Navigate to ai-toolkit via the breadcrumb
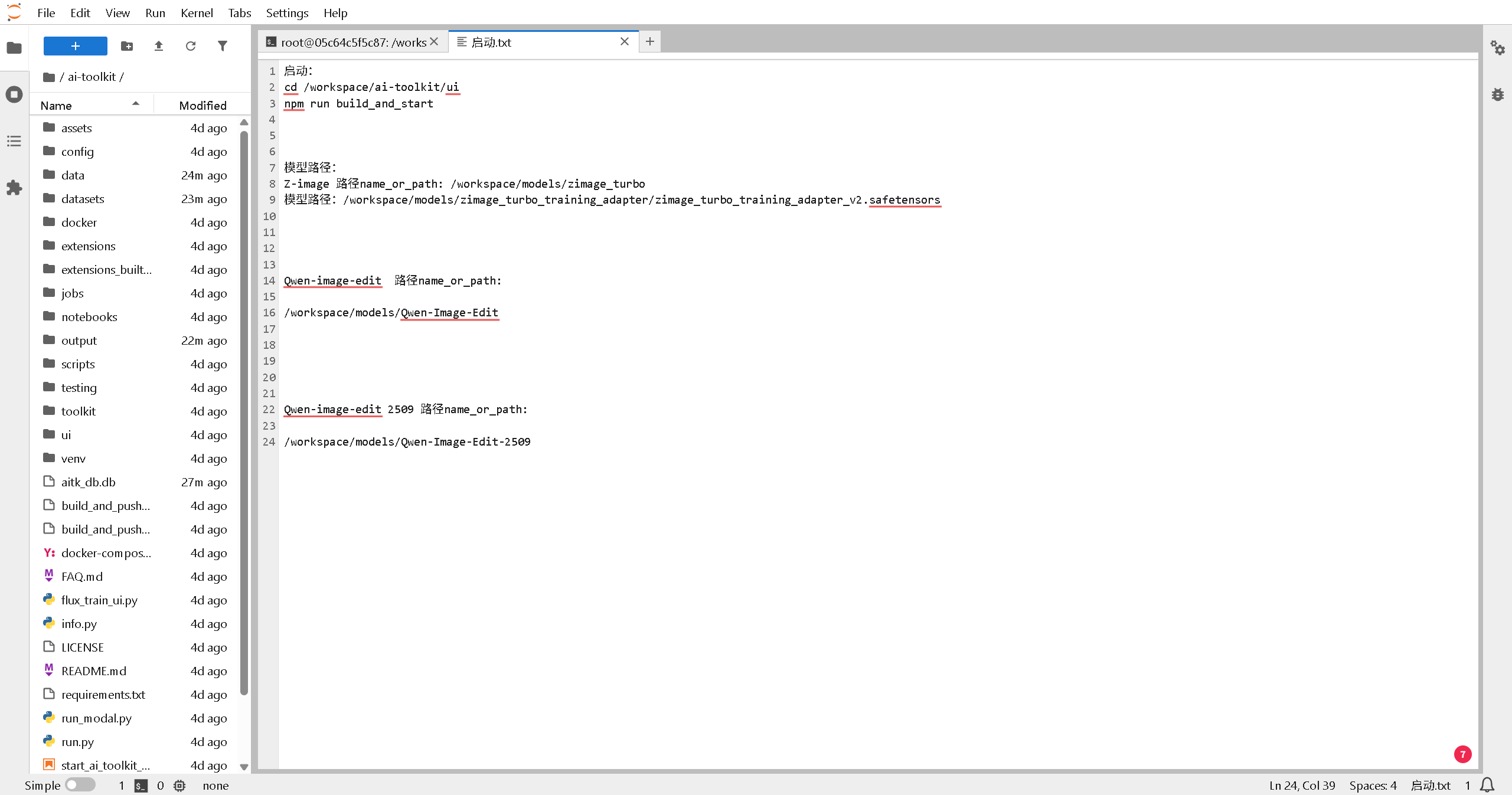 (x=92, y=77)
